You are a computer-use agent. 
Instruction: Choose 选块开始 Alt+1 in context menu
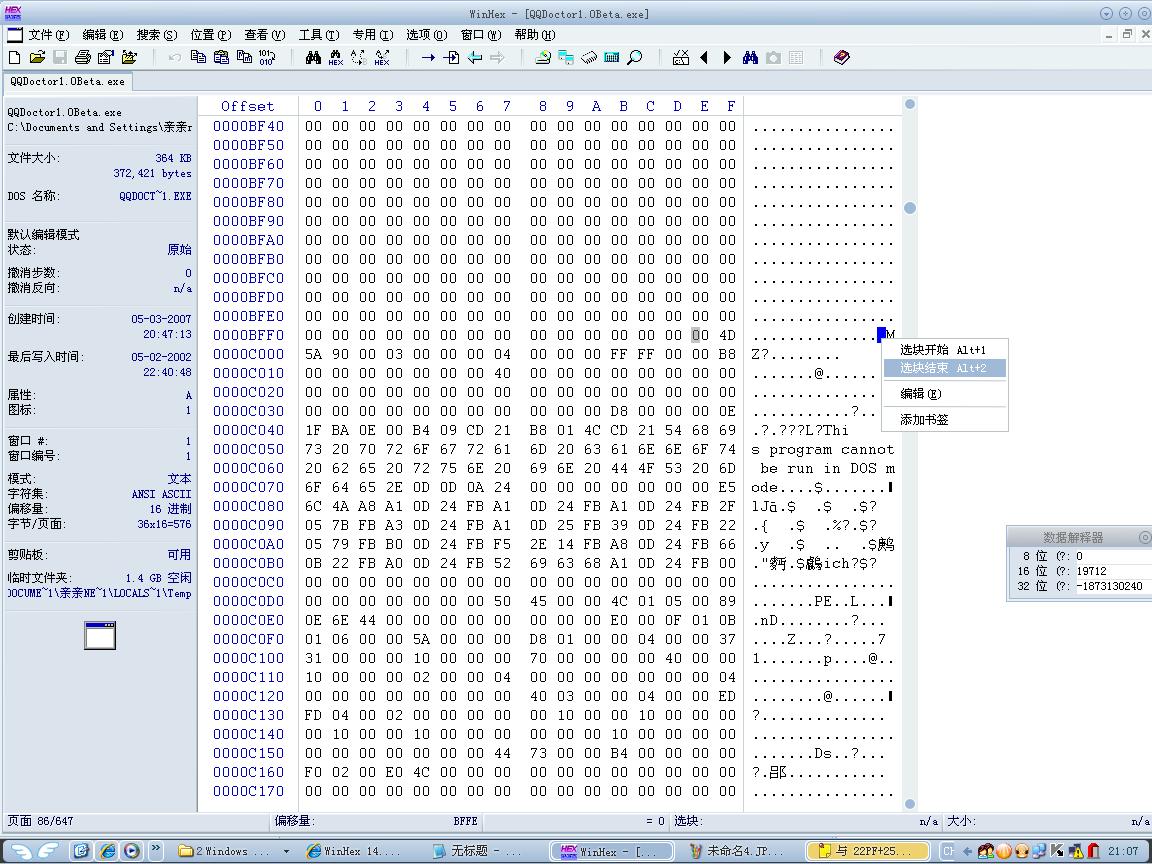(945, 350)
